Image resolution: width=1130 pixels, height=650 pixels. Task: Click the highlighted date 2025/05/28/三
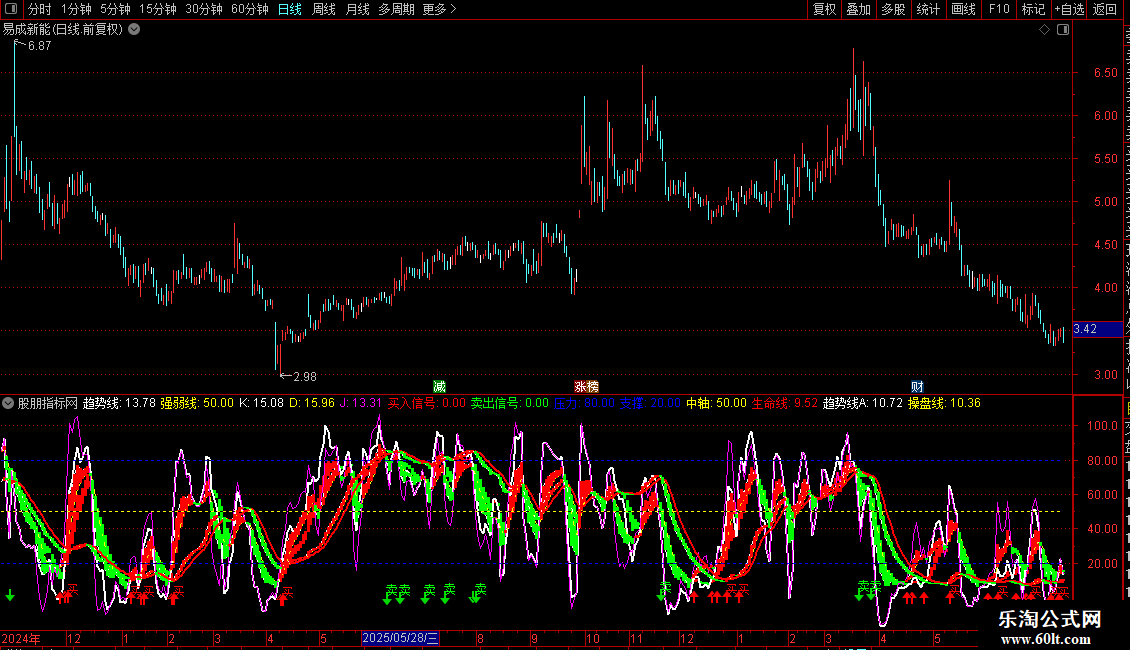400,638
